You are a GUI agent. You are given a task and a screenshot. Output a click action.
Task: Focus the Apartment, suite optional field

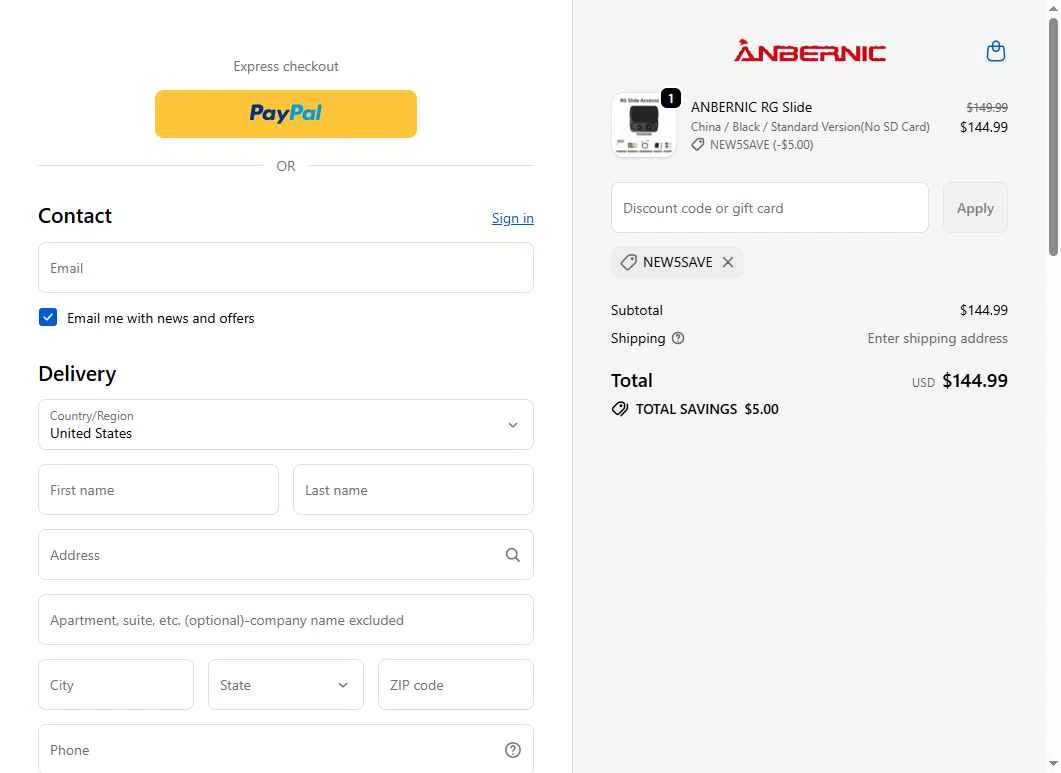pyautogui.click(x=286, y=620)
